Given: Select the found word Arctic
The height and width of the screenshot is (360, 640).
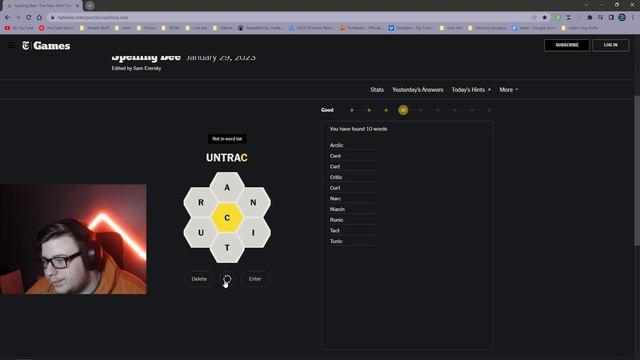Looking at the screenshot, I should tap(337, 145).
